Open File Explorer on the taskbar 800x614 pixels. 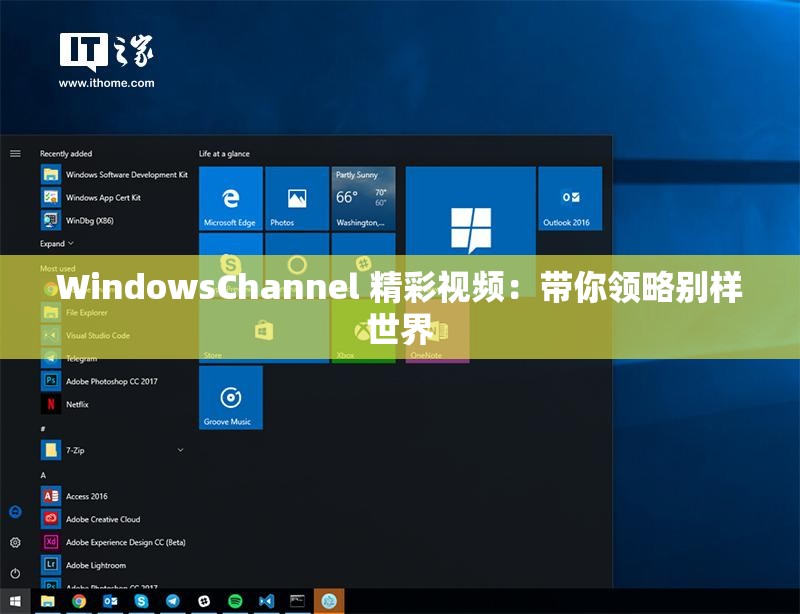click(47, 601)
